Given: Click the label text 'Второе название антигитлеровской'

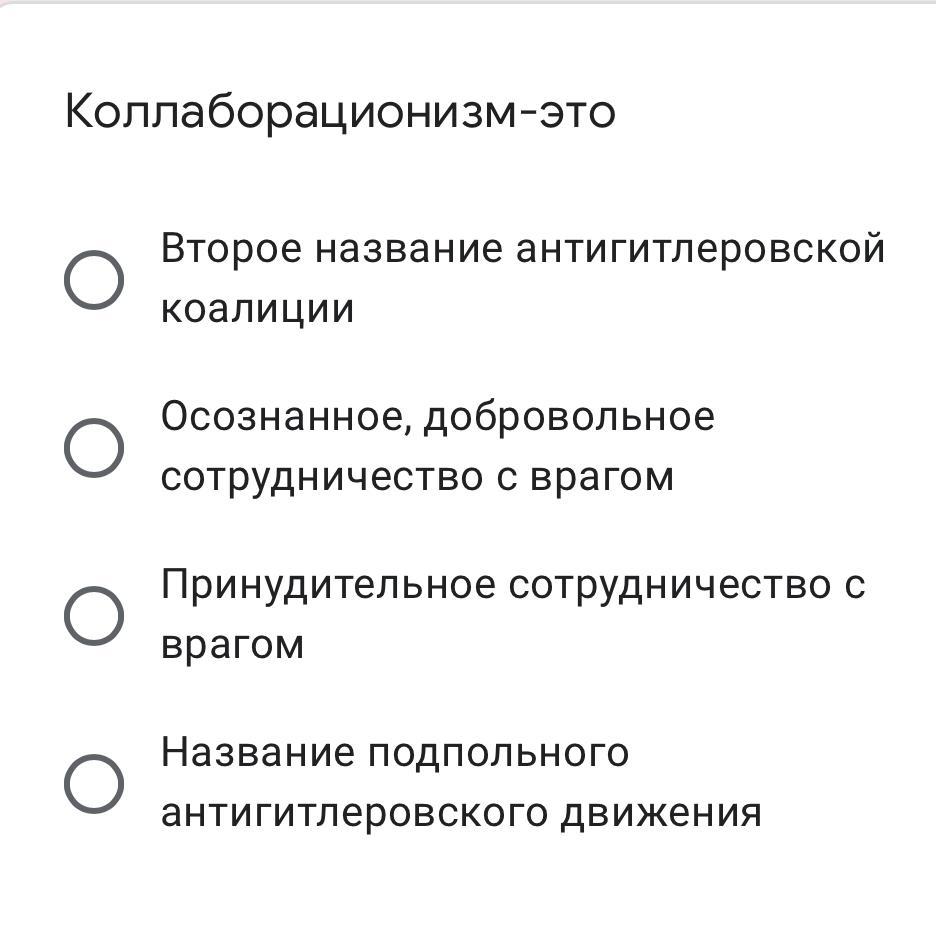Looking at the screenshot, I should (x=523, y=248).
